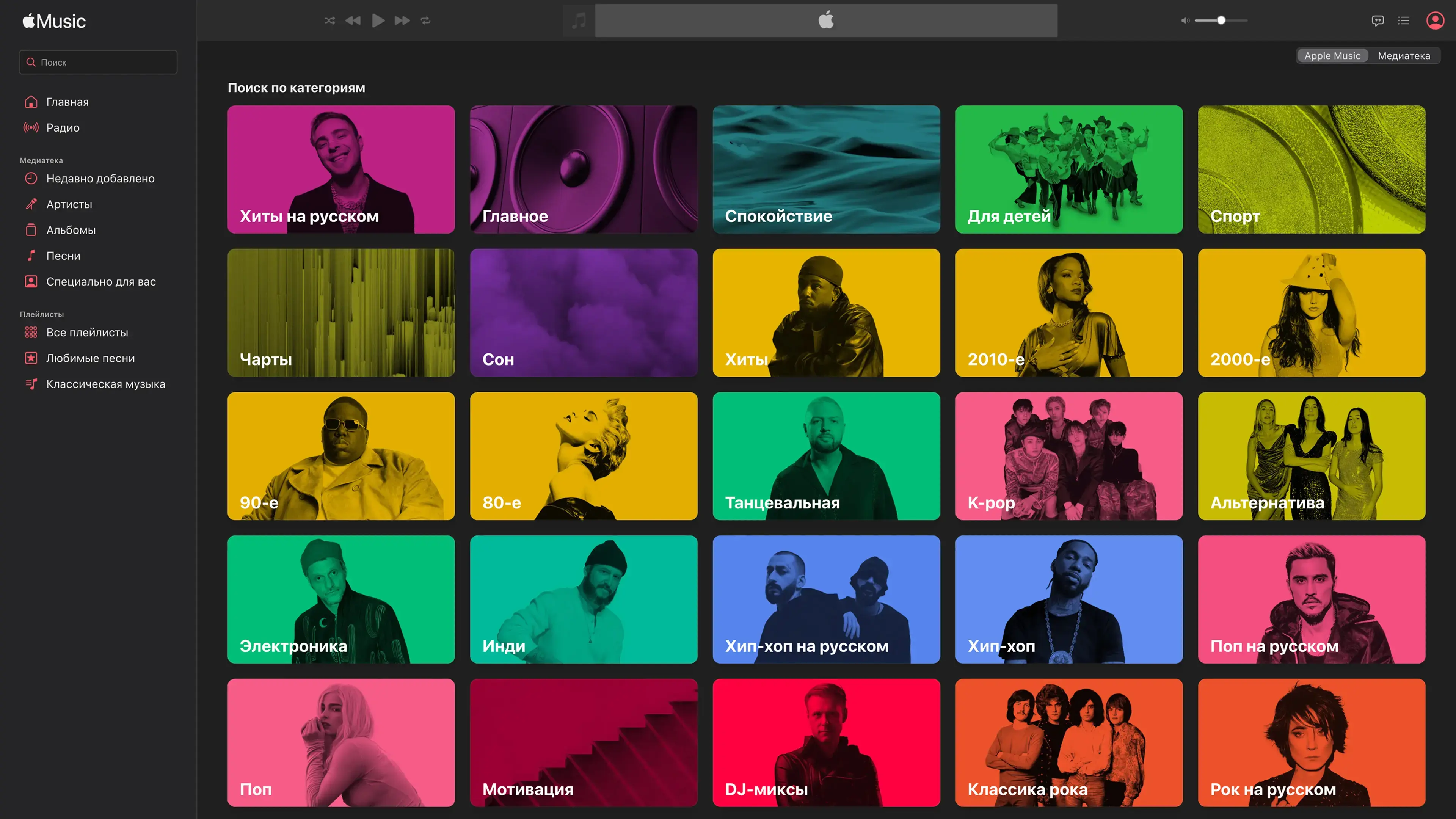Image resolution: width=1456 pixels, height=819 pixels.
Task: Open Недавно добавлено library section
Action: pyautogui.click(x=100, y=179)
